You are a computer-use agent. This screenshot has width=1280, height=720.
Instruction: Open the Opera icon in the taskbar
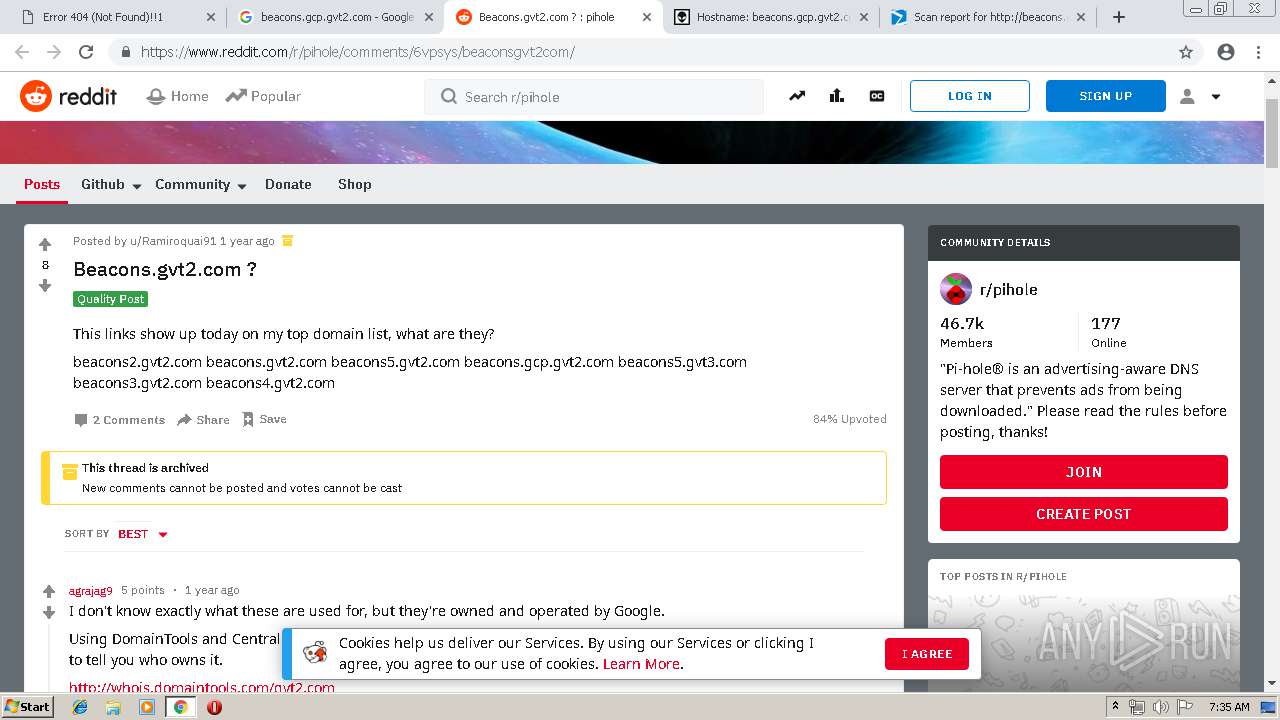pyautogui.click(x=214, y=707)
